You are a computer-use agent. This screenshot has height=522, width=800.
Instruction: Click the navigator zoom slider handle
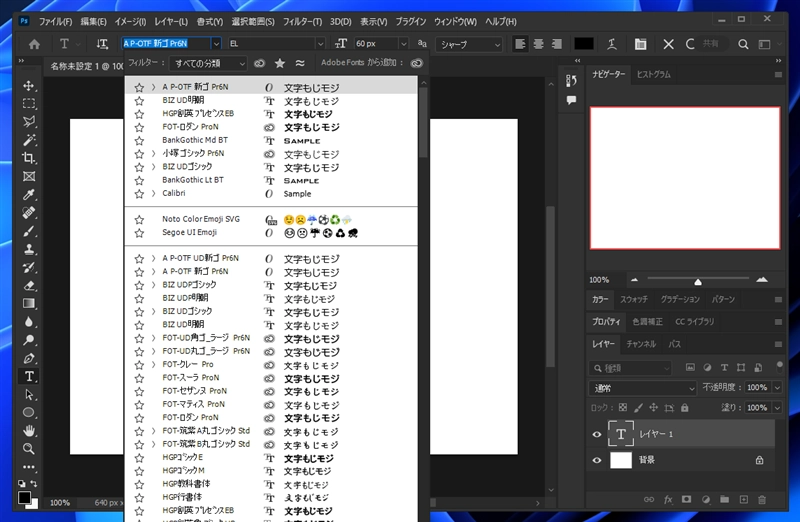tap(697, 281)
